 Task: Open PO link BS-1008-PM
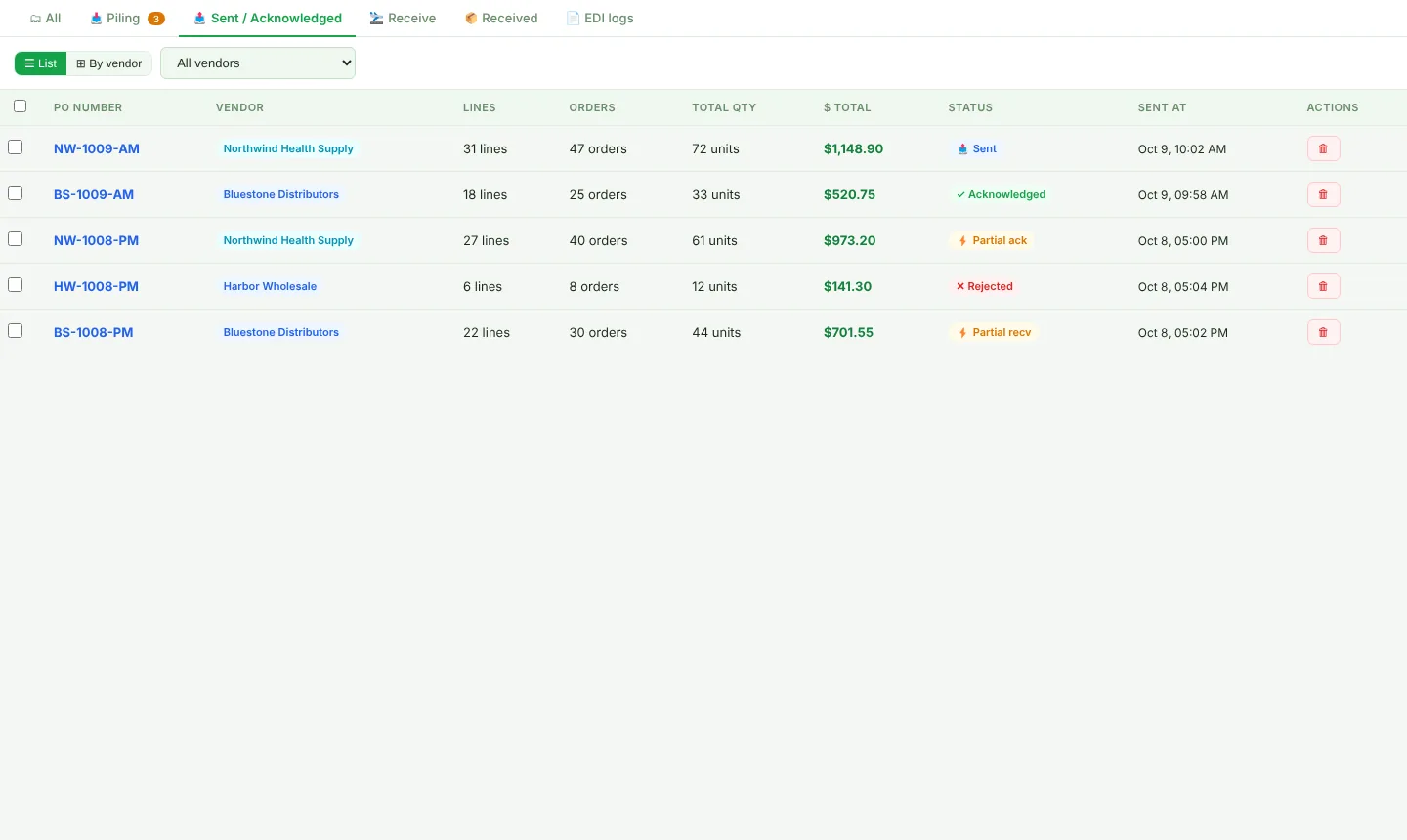(93, 333)
